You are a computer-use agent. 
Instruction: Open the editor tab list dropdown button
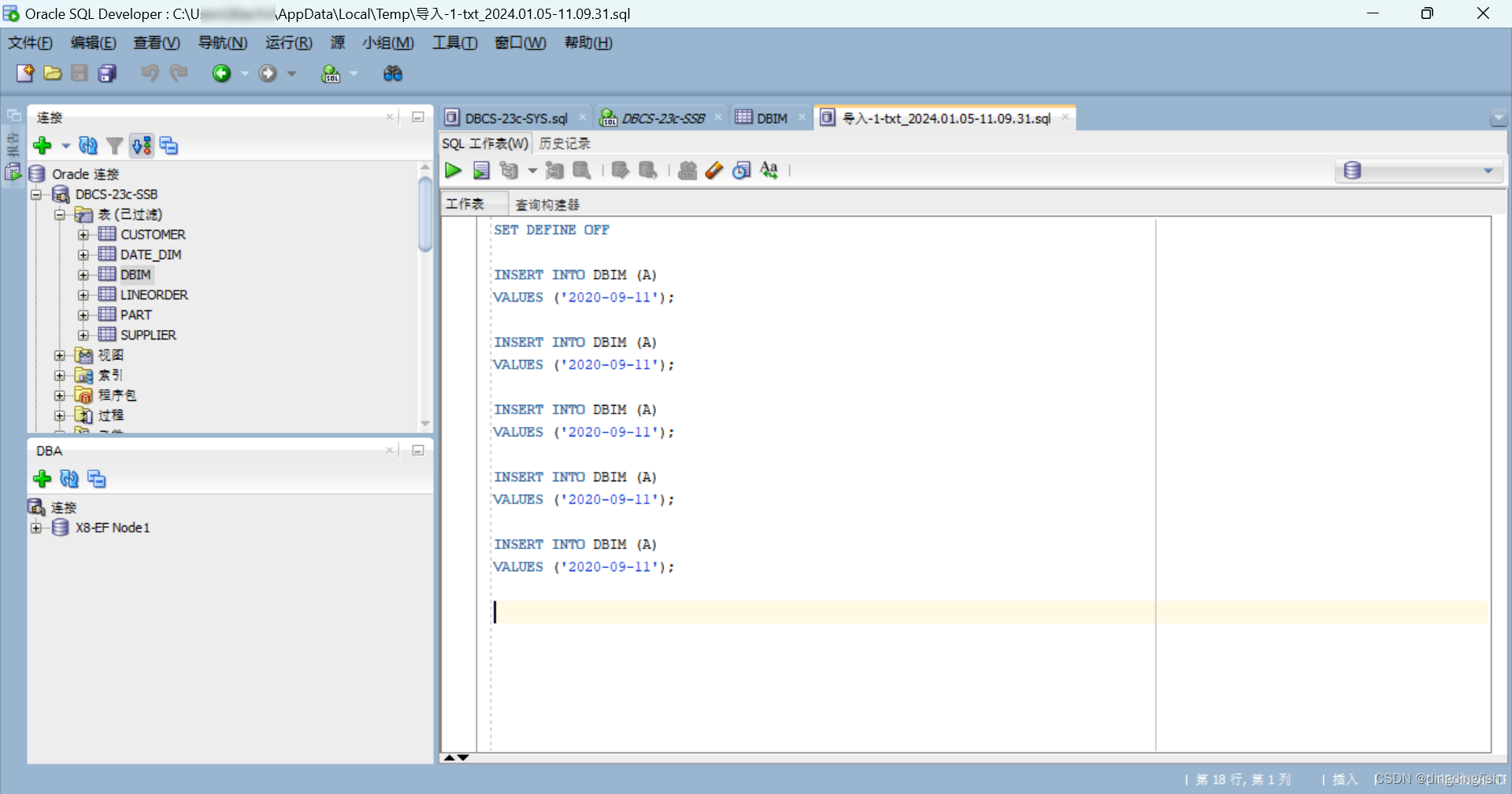(1498, 119)
